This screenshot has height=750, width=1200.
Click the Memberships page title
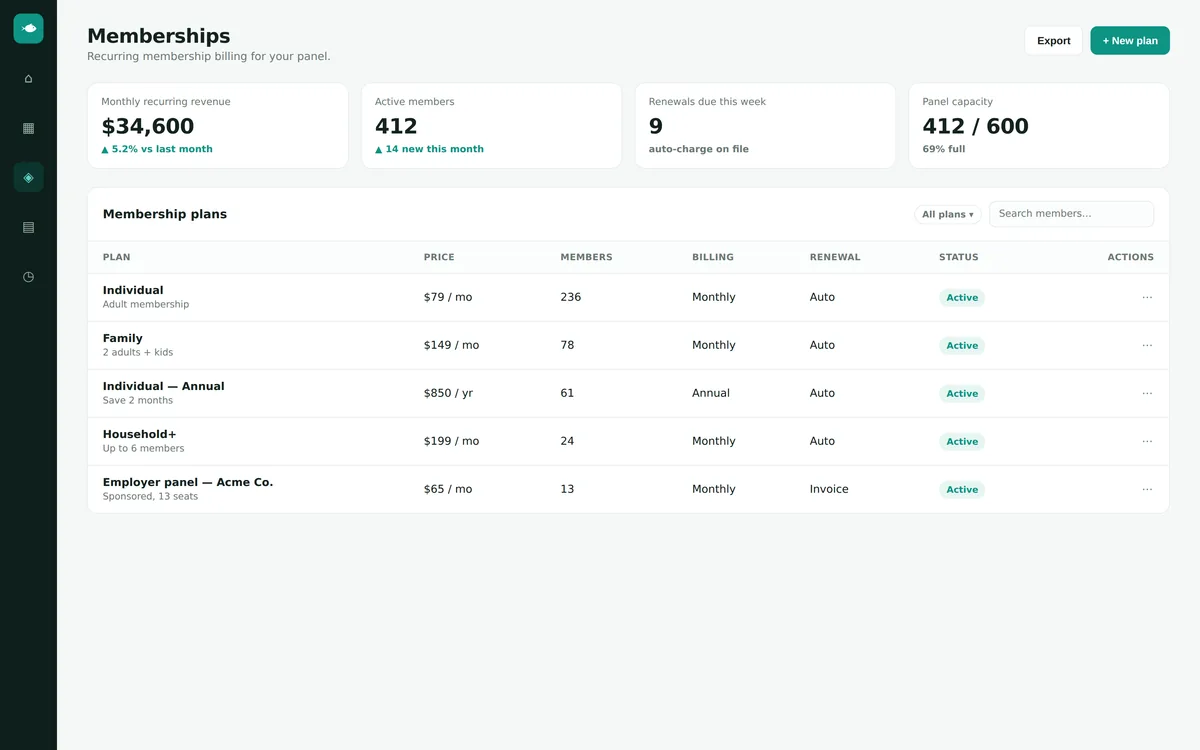159,36
